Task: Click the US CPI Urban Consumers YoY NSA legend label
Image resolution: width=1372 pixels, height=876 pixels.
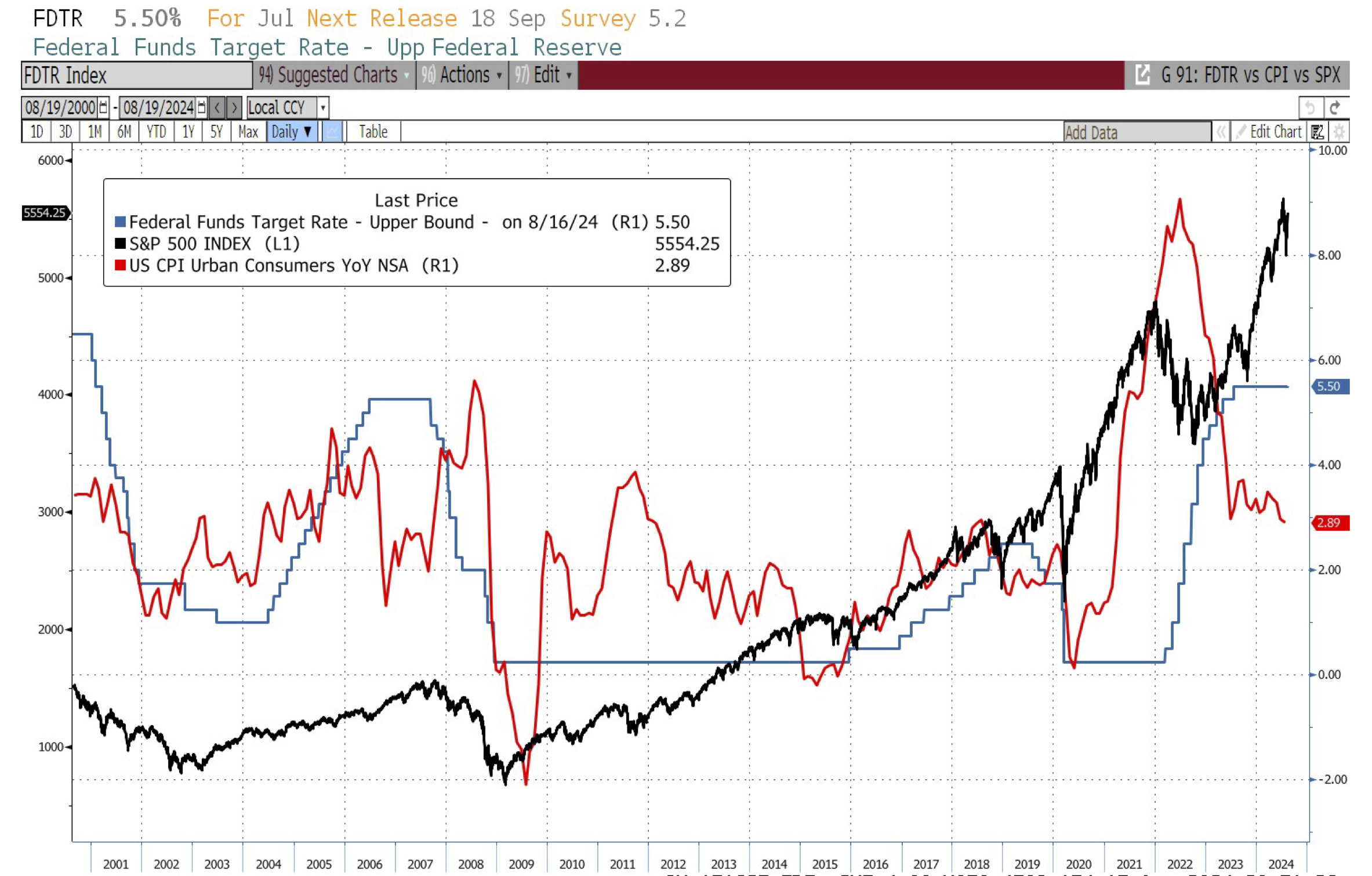Action: [x=294, y=265]
